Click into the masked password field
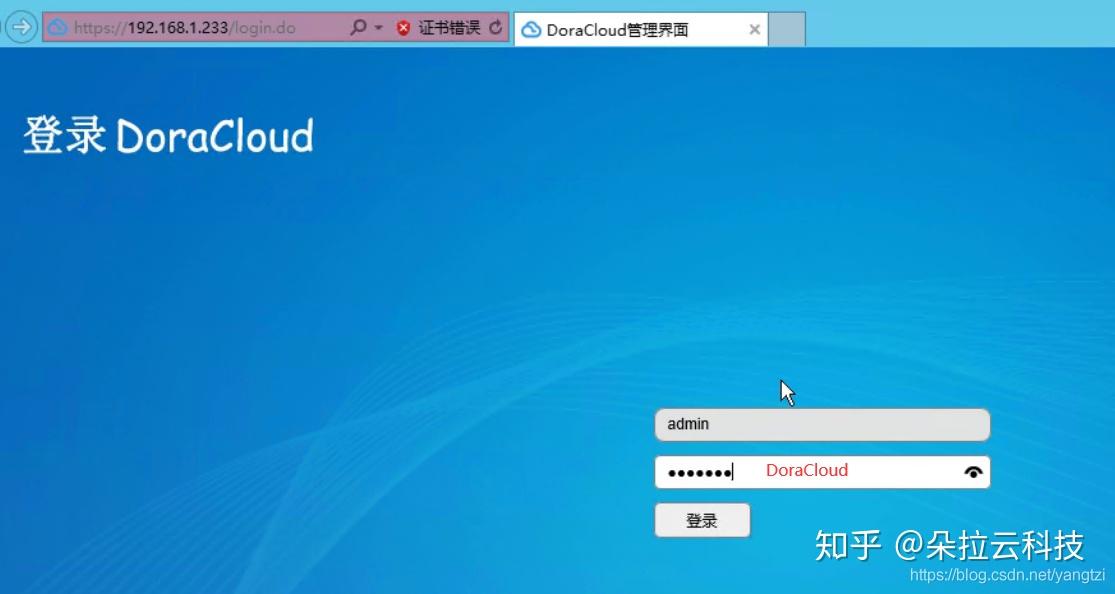 coord(822,472)
